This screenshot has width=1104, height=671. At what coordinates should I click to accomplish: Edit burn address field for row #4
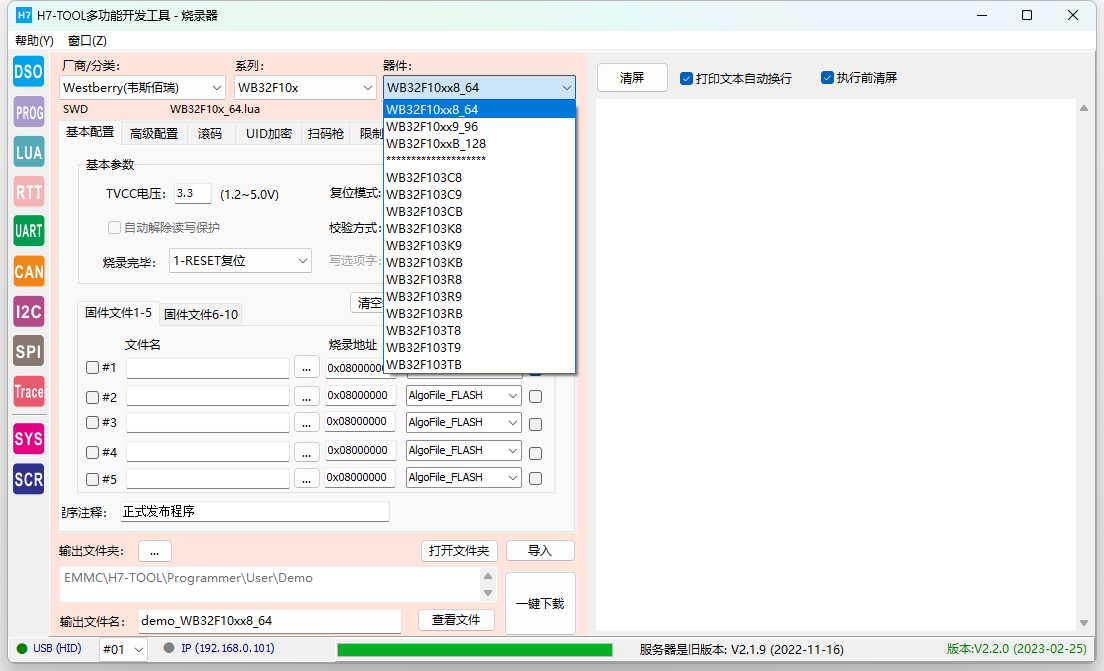click(x=360, y=451)
